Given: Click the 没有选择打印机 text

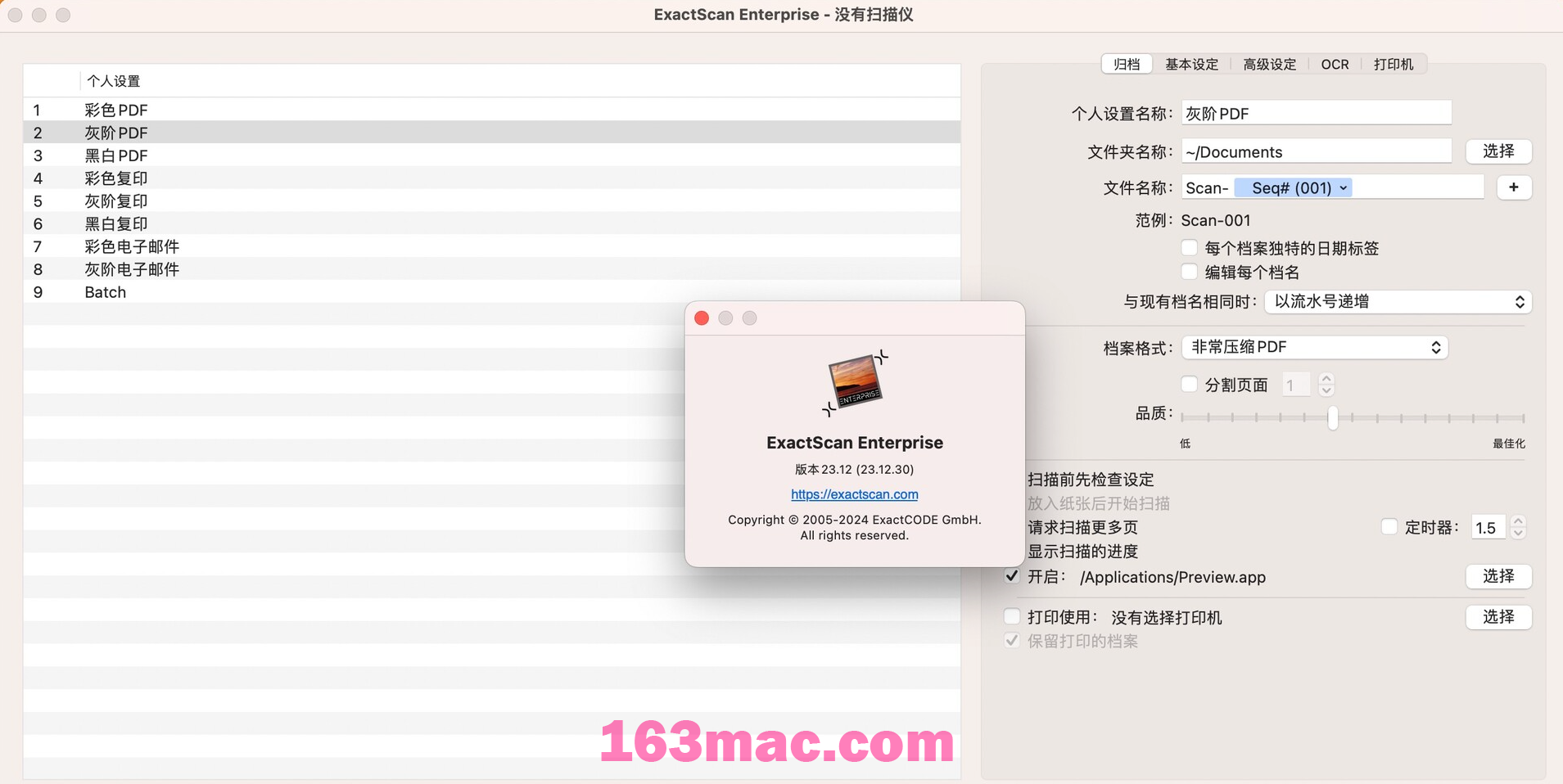Looking at the screenshot, I should tap(1166, 617).
